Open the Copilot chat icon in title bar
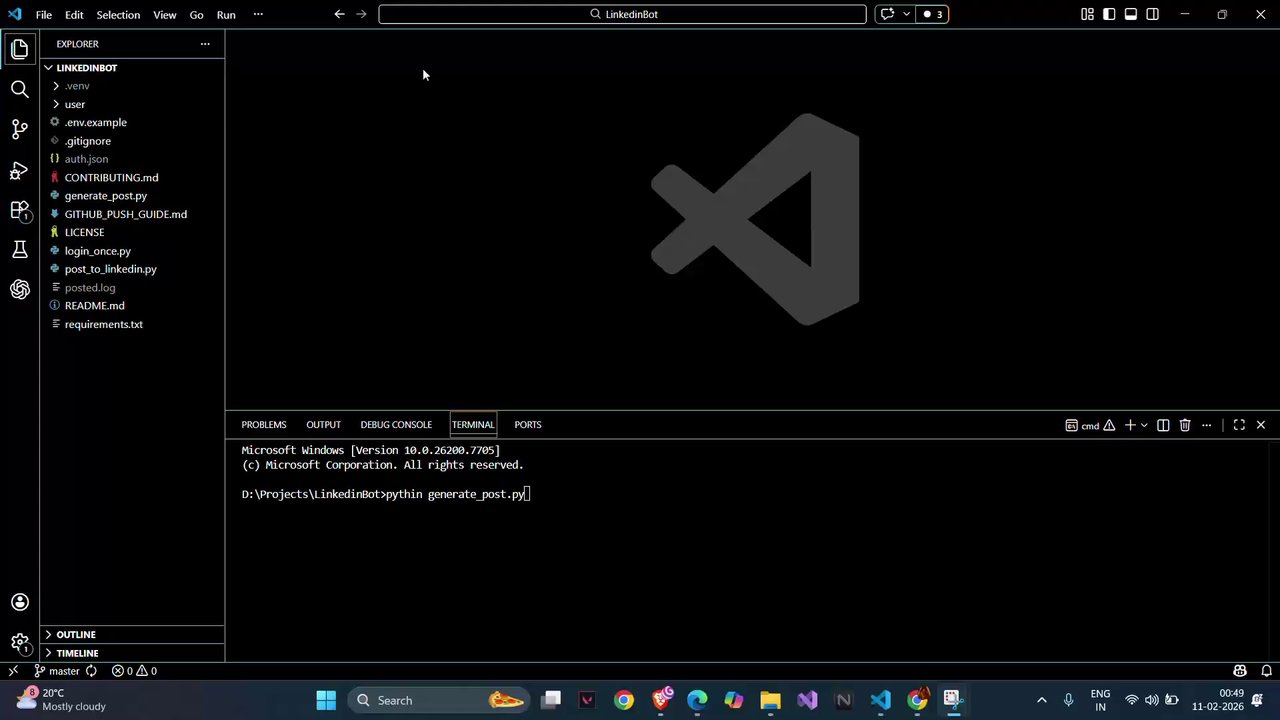This screenshot has width=1280, height=720. (887, 14)
